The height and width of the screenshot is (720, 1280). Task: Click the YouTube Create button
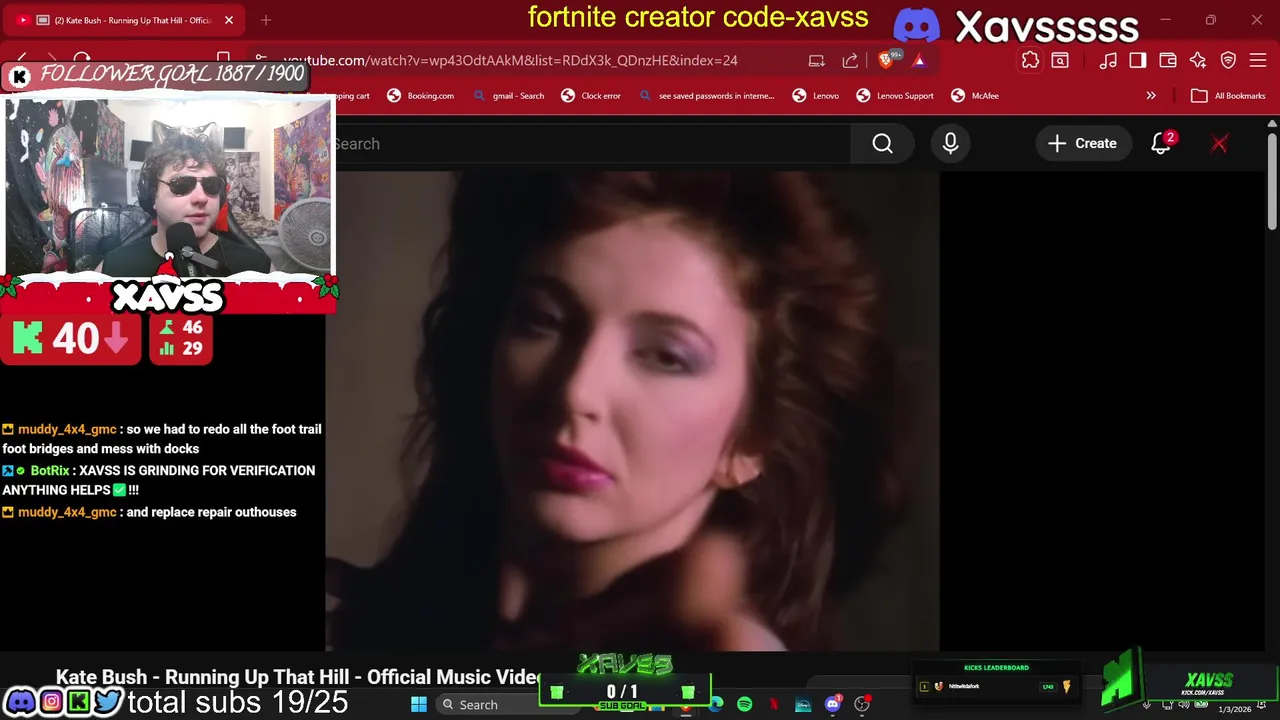pos(1082,144)
